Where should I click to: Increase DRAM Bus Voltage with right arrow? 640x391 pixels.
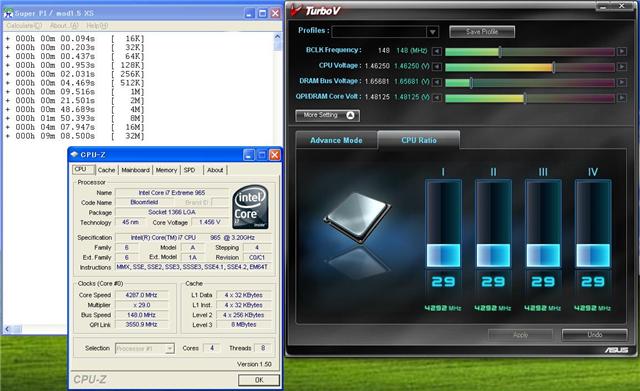pyautogui.click(x=622, y=82)
